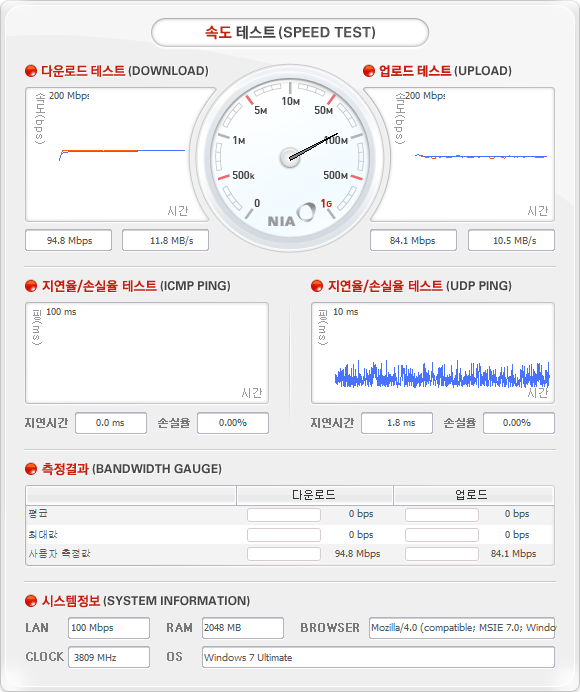The image size is (580, 692).
Task: Click the LAN 100 Mbps field
Action: click(x=109, y=628)
